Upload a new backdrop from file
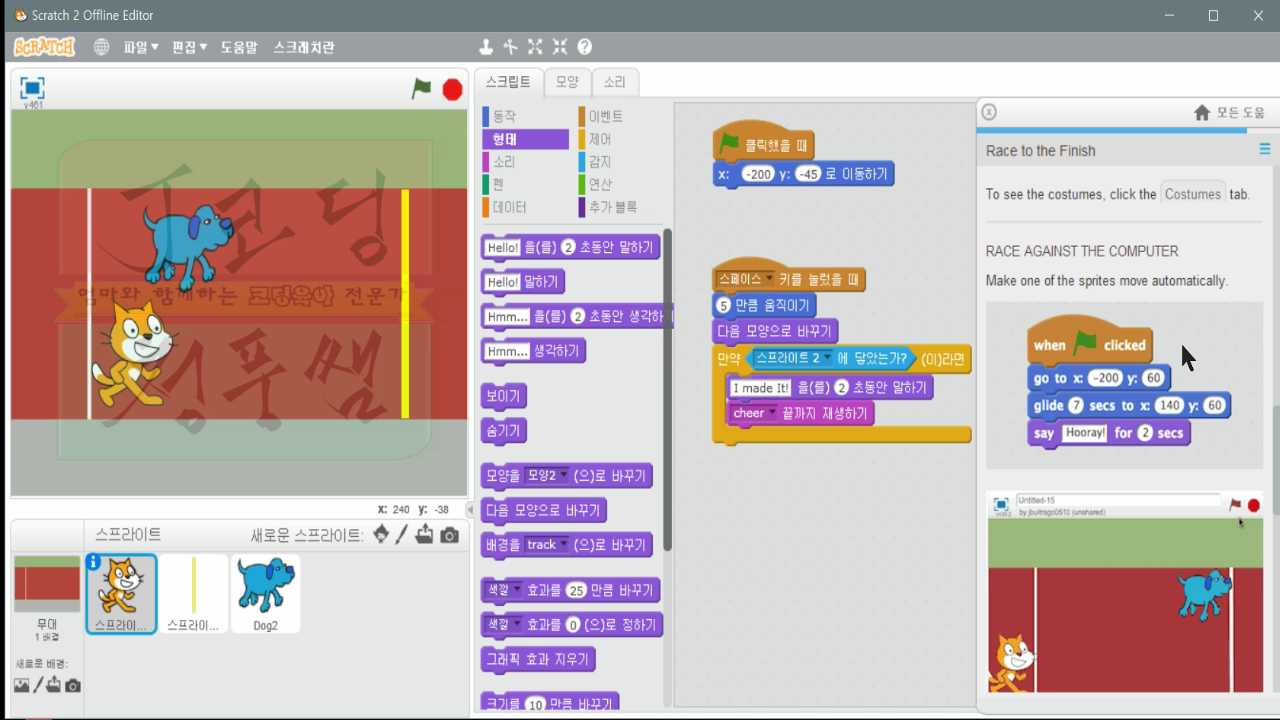The height and width of the screenshot is (720, 1280). tap(54, 685)
